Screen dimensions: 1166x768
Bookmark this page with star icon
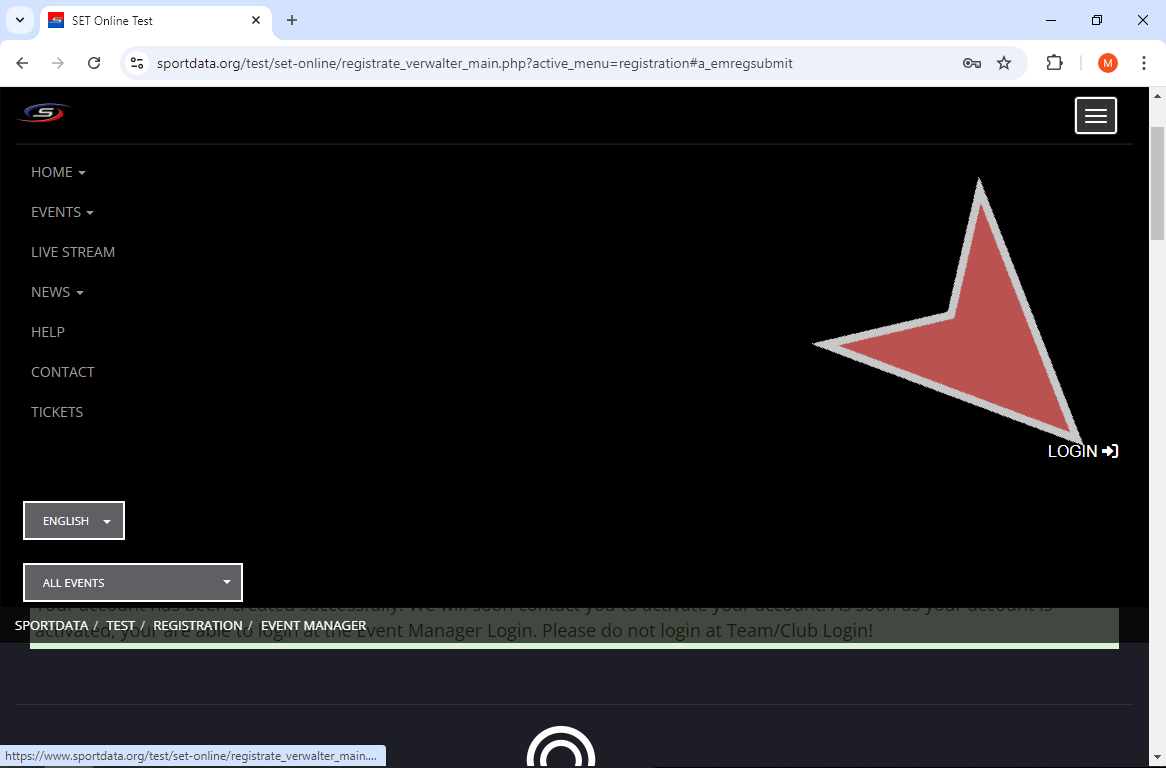tap(1004, 63)
